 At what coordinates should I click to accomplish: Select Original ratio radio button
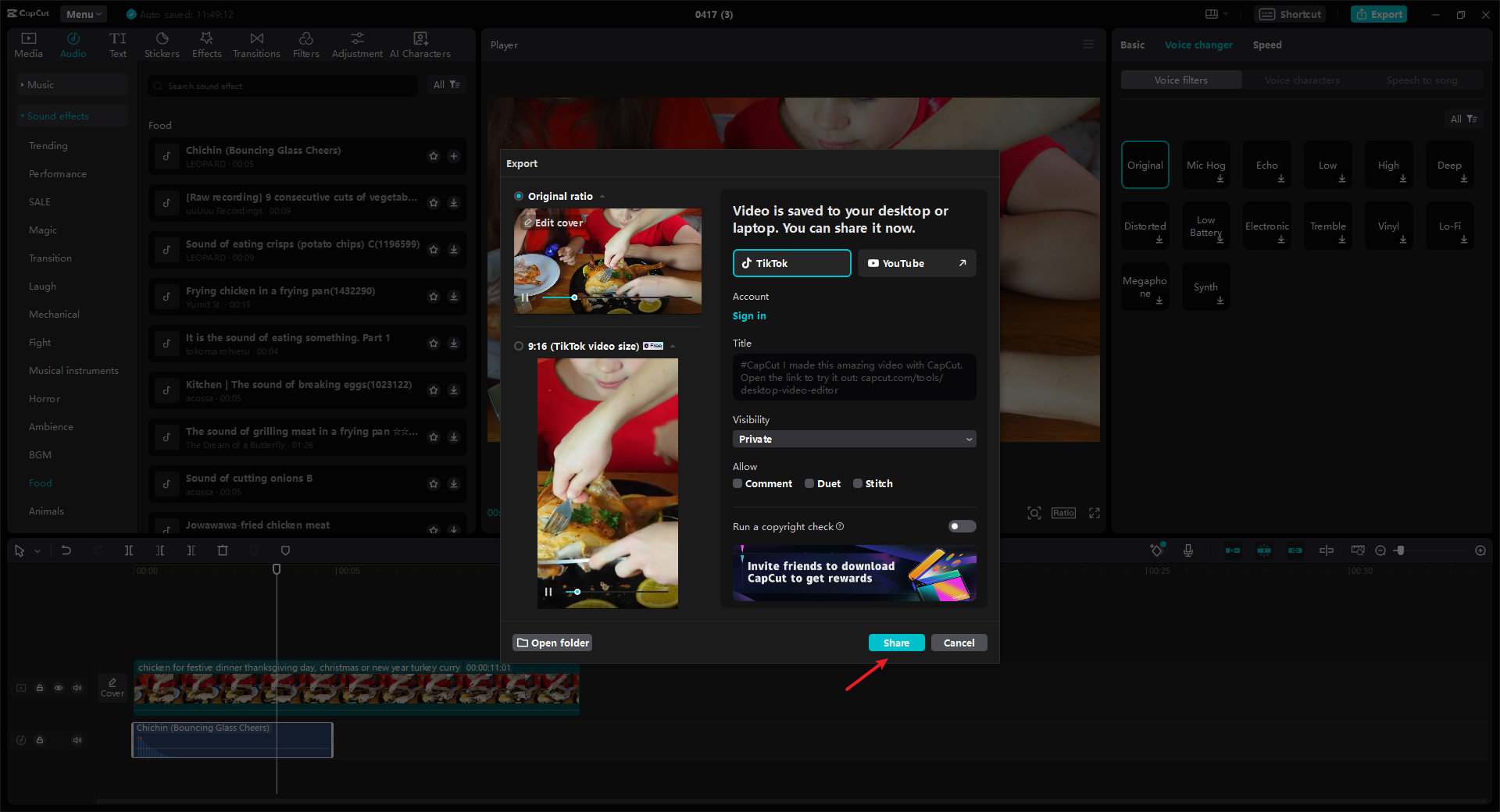[519, 196]
